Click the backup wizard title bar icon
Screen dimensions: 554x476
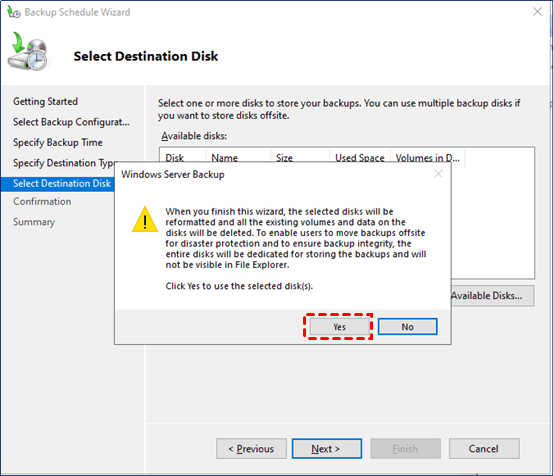(14, 12)
